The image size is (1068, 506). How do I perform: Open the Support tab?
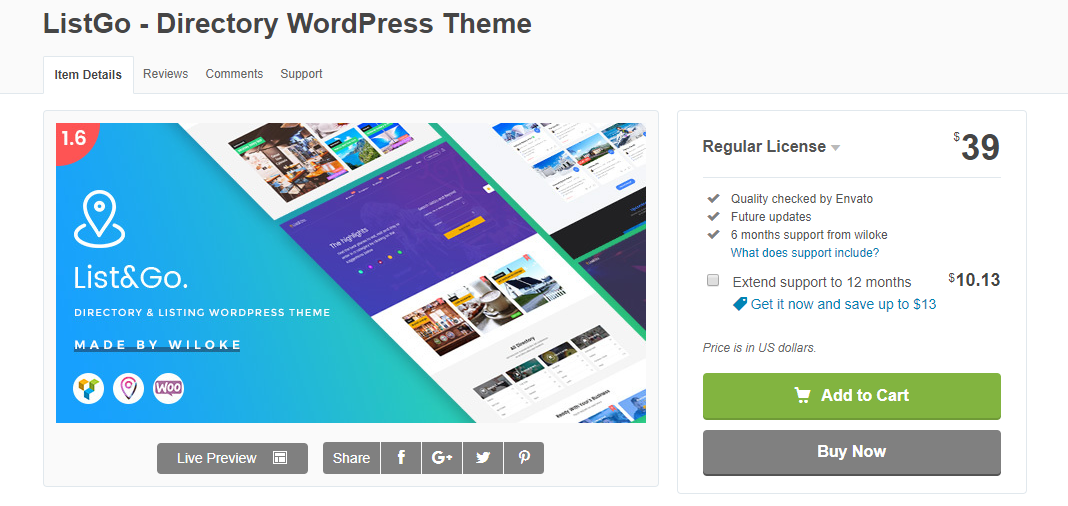tap(301, 74)
